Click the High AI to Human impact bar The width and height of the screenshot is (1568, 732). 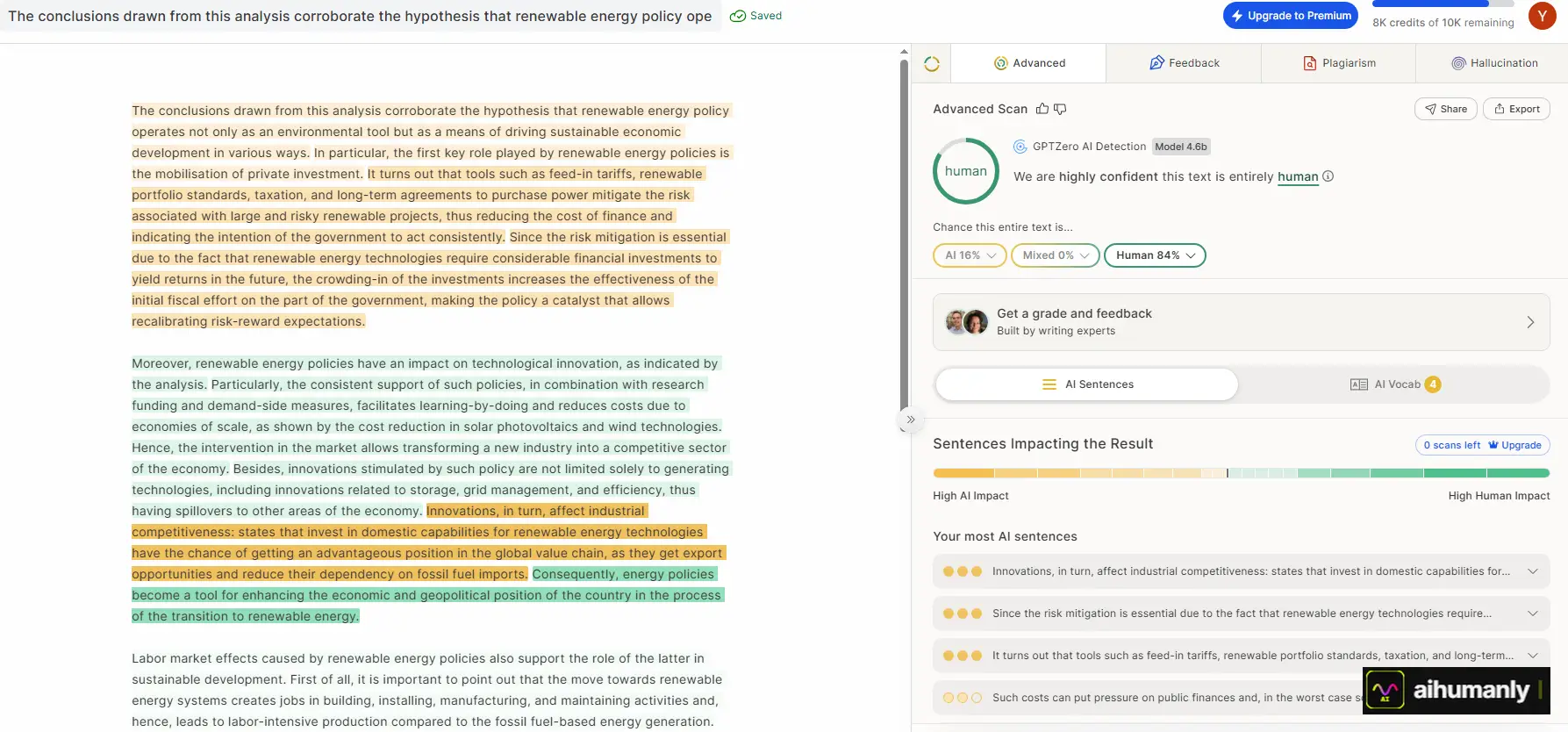tap(1242, 473)
